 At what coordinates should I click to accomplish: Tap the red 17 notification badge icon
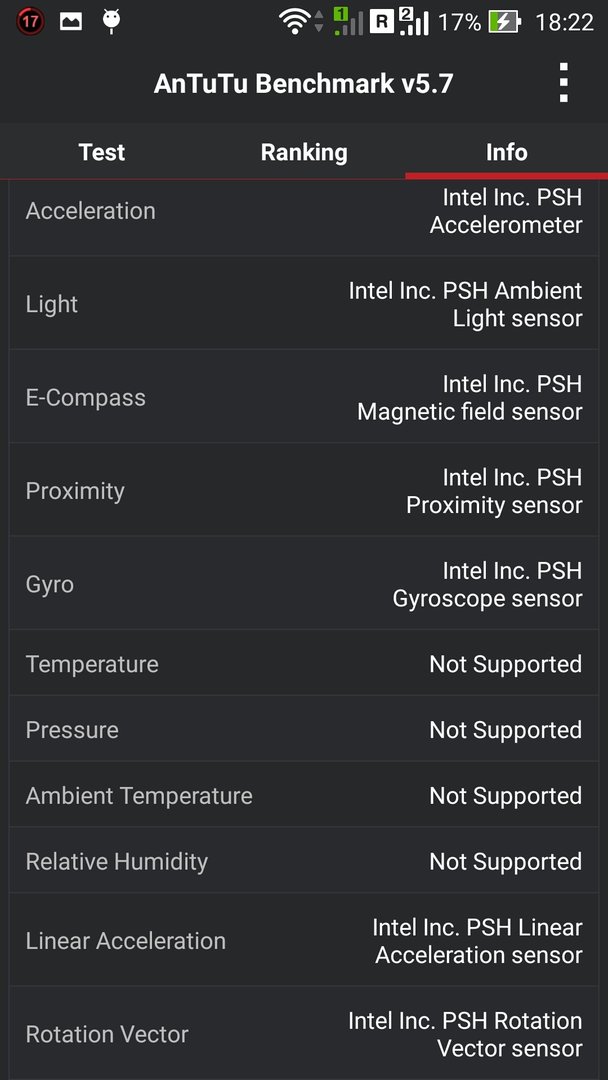tap(29, 22)
